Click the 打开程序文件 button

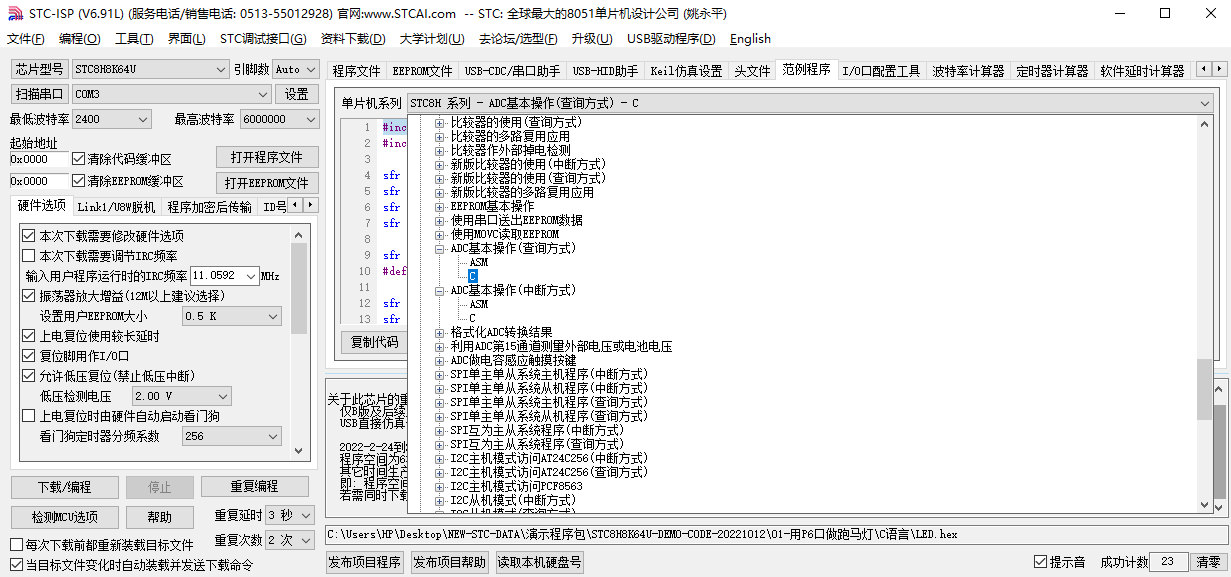(x=267, y=157)
